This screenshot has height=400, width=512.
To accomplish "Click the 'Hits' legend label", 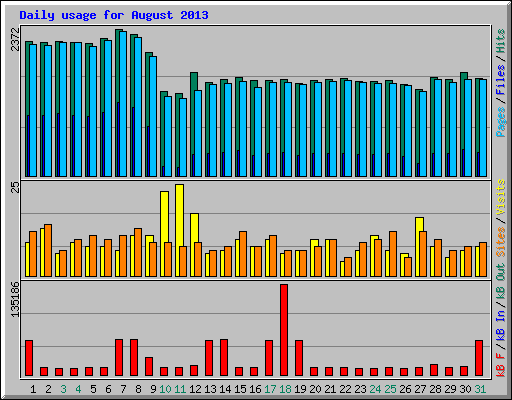I will (x=500, y=41).
